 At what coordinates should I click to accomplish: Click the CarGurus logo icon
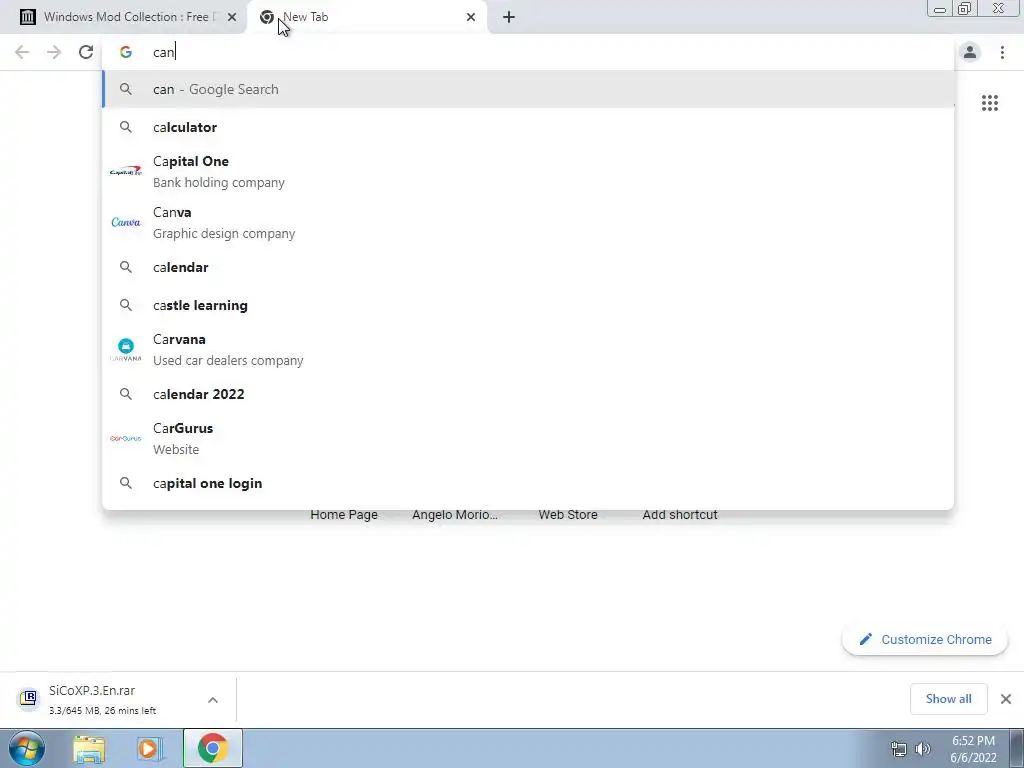tap(125, 438)
